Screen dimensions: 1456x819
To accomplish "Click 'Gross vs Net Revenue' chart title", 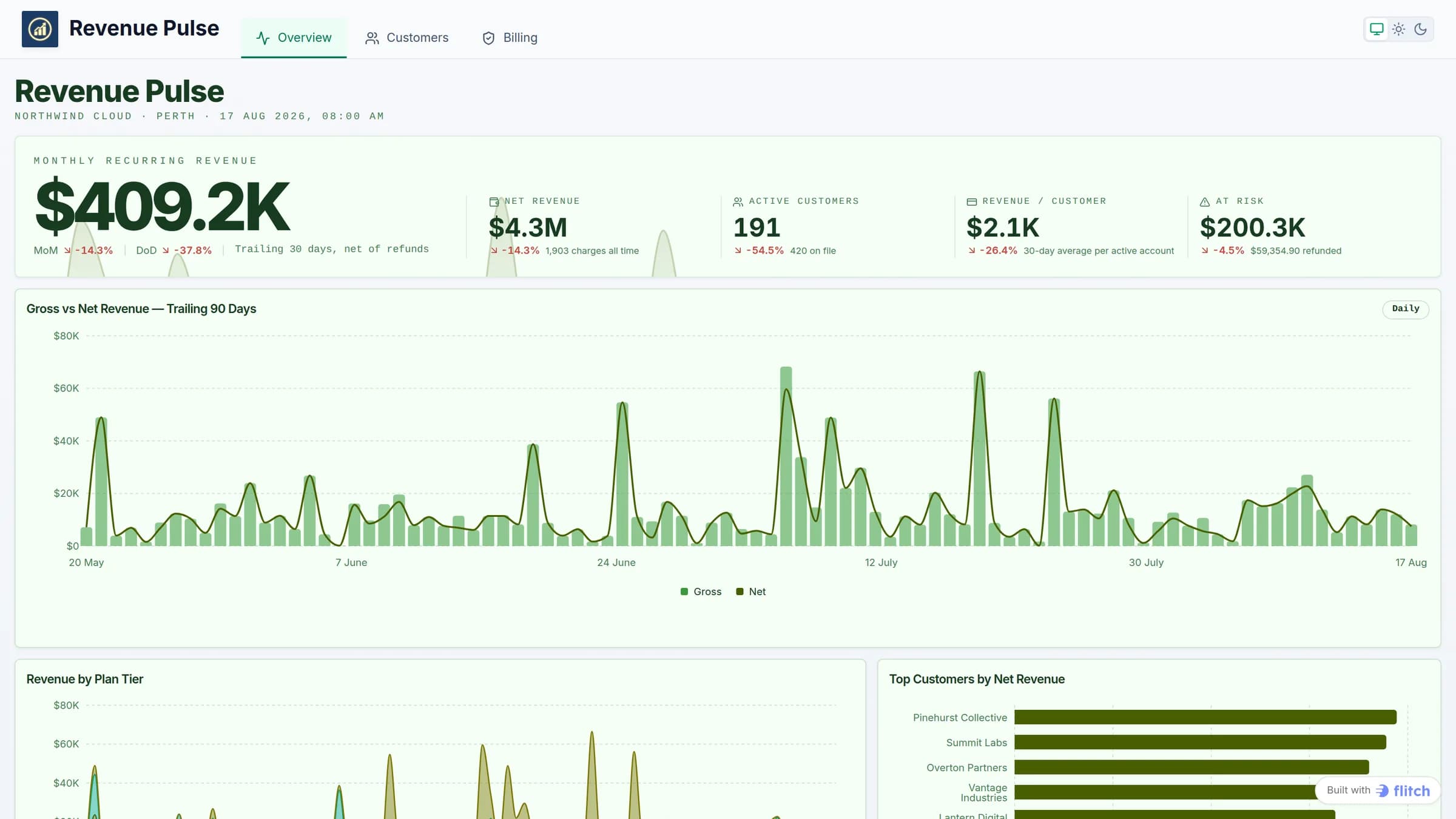I will (141, 309).
